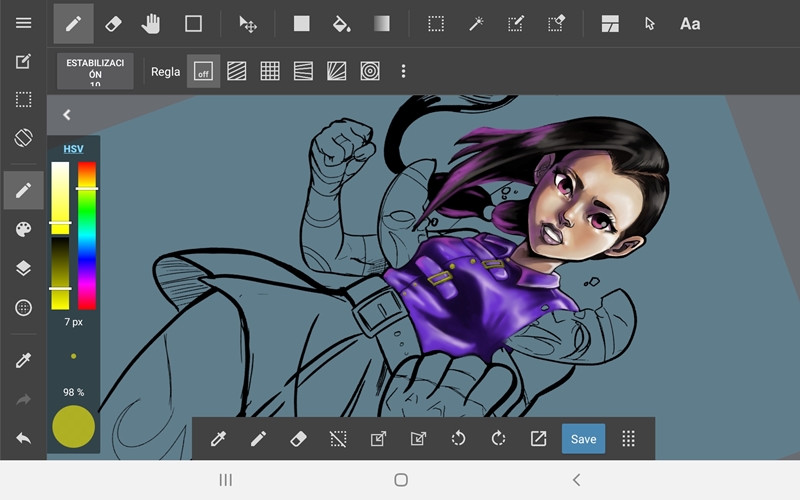Turn the ruler off
Viewport: 800px width, 500px height.
203,71
